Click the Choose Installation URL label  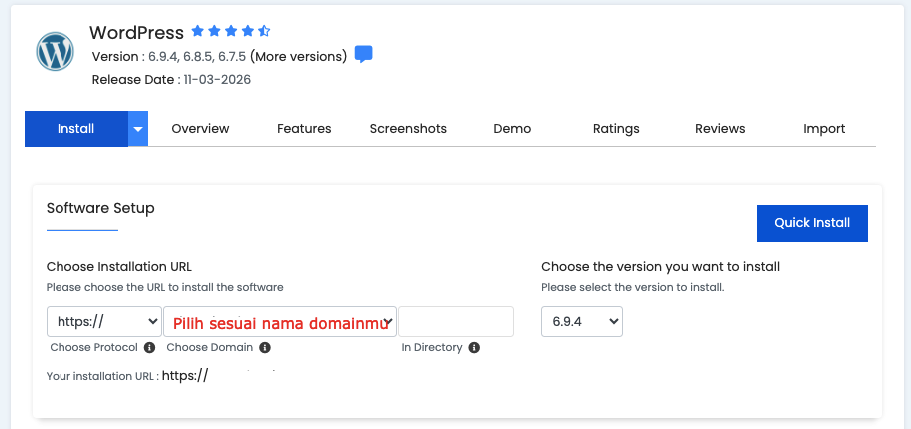pos(119,267)
